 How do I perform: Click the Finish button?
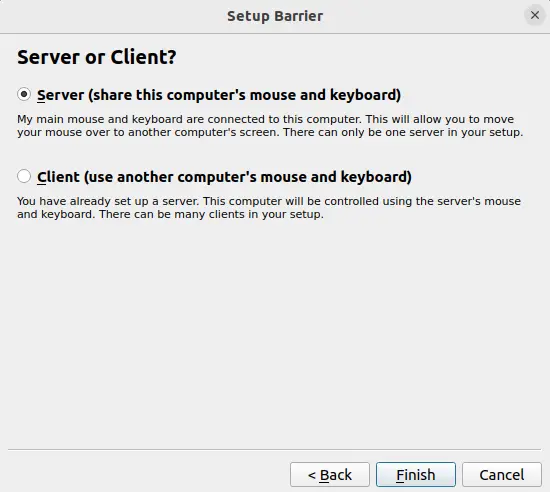[x=416, y=475]
